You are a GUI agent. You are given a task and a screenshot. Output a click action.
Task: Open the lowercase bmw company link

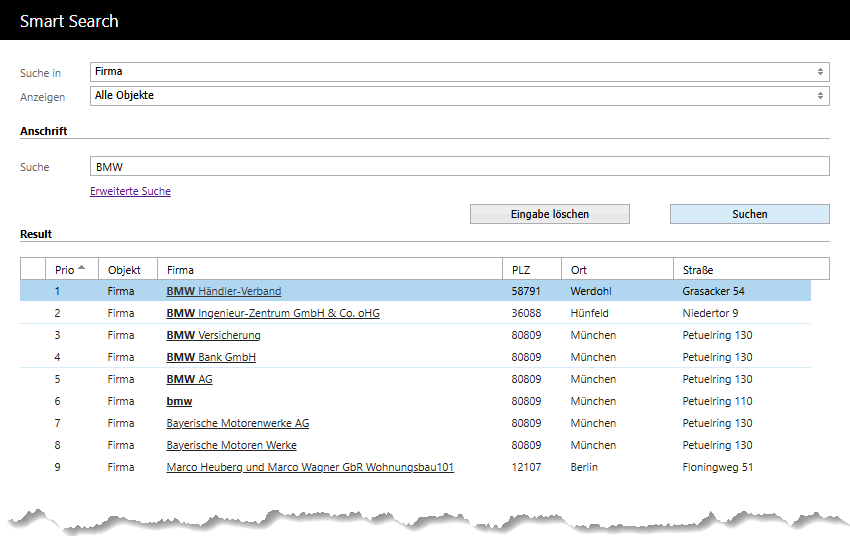point(179,402)
